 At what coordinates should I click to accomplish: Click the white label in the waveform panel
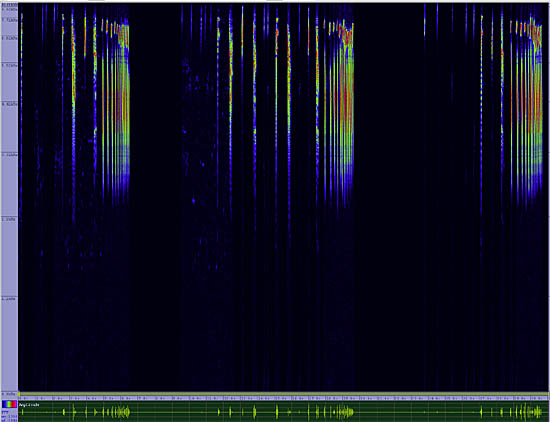29,405
